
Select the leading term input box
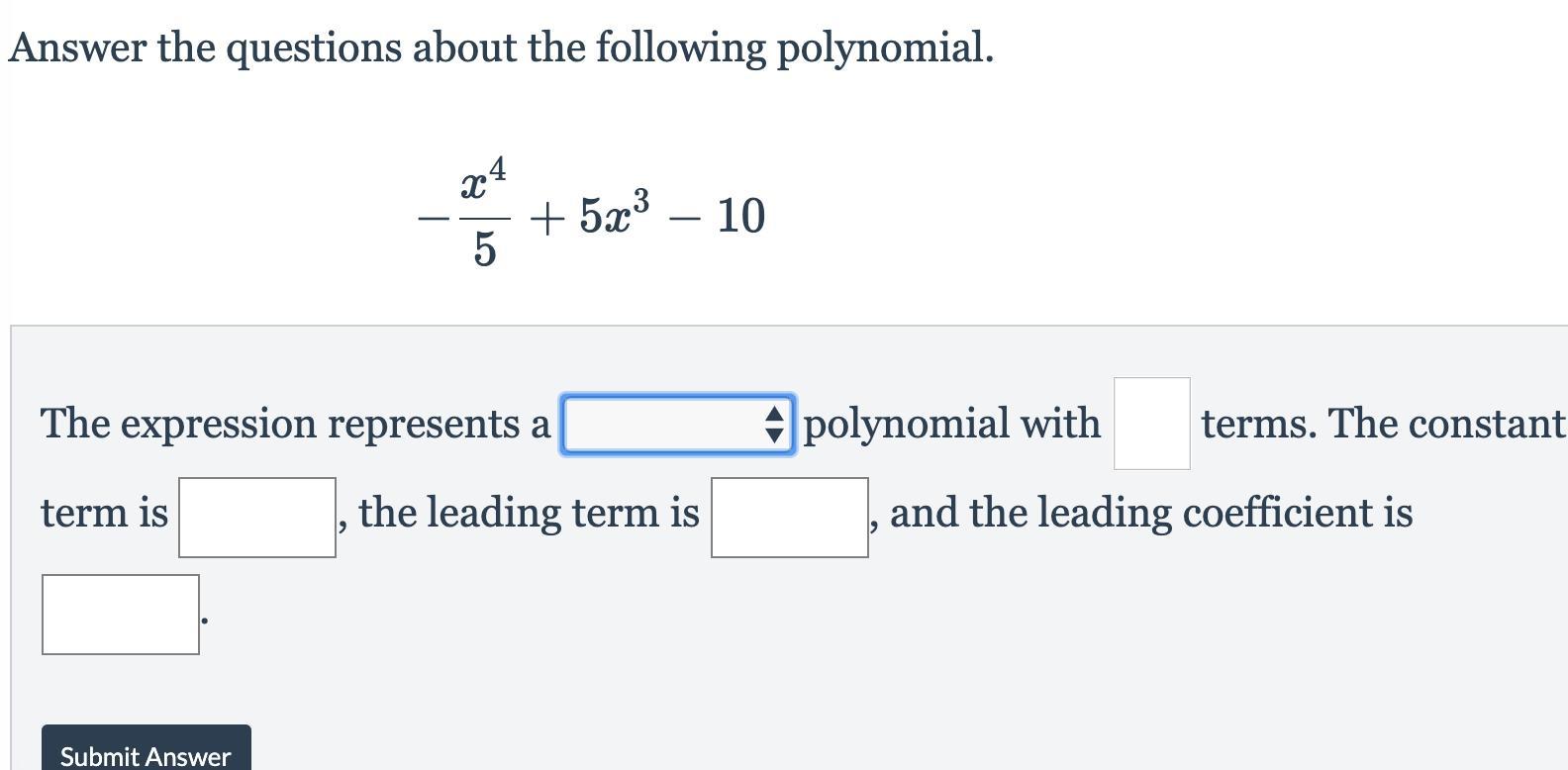(789, 518)
